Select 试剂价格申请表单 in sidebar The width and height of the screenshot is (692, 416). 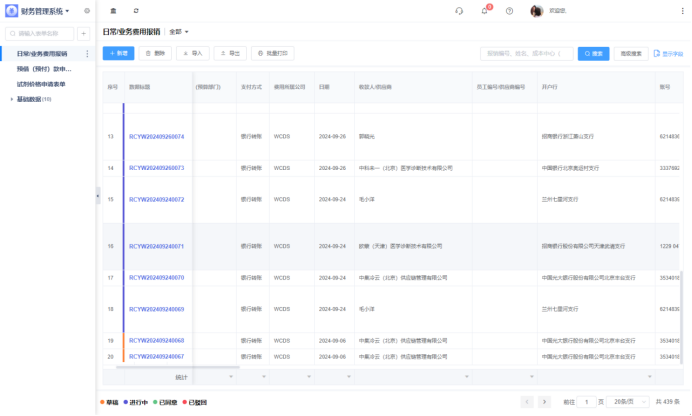[x=41, y=84]
